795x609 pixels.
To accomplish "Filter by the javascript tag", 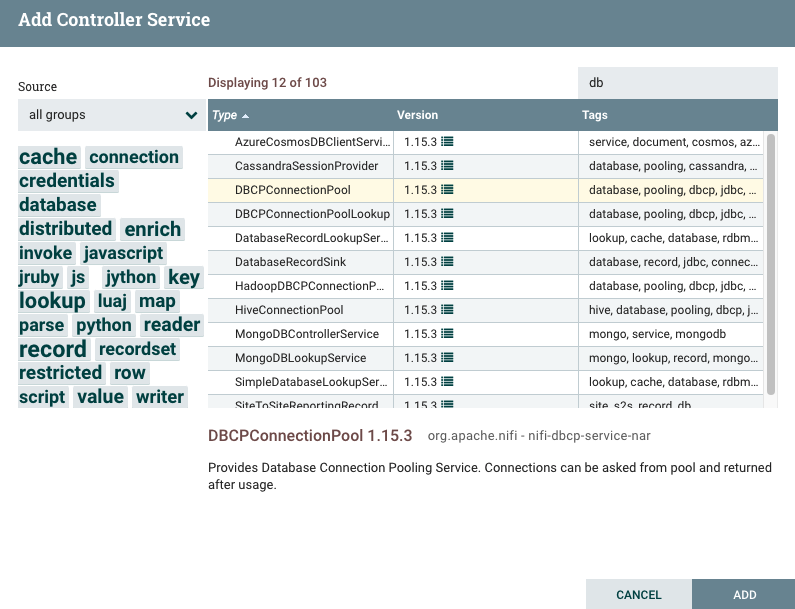I will click(x=123, y=253).
